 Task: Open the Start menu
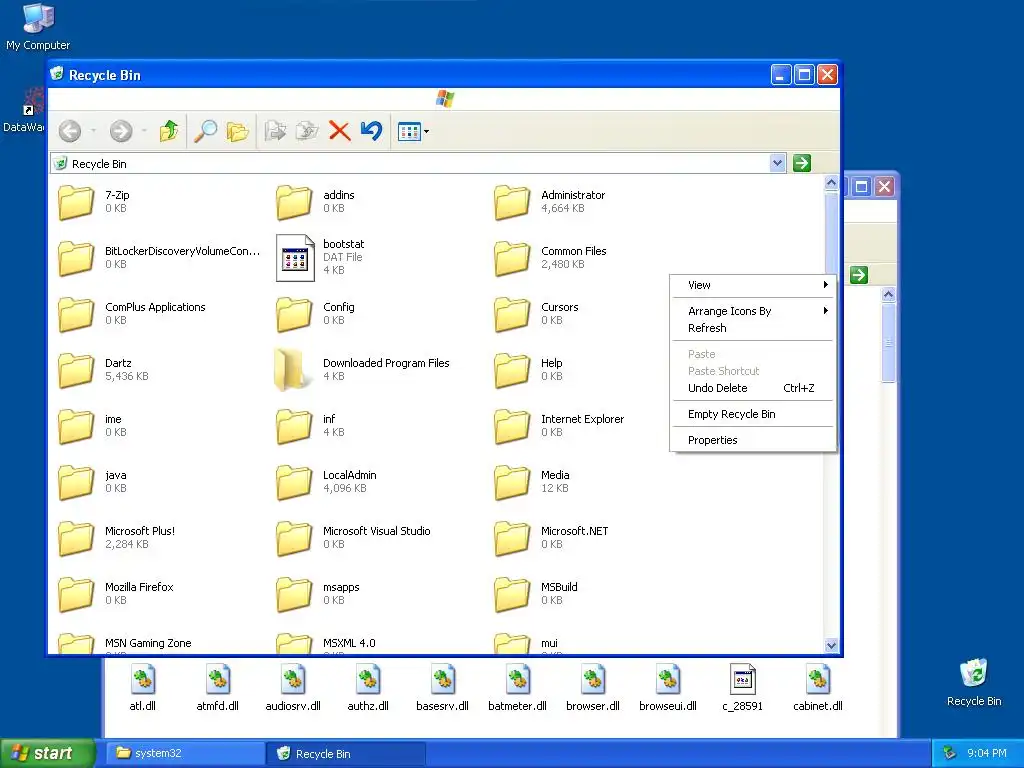coord(48,753)
